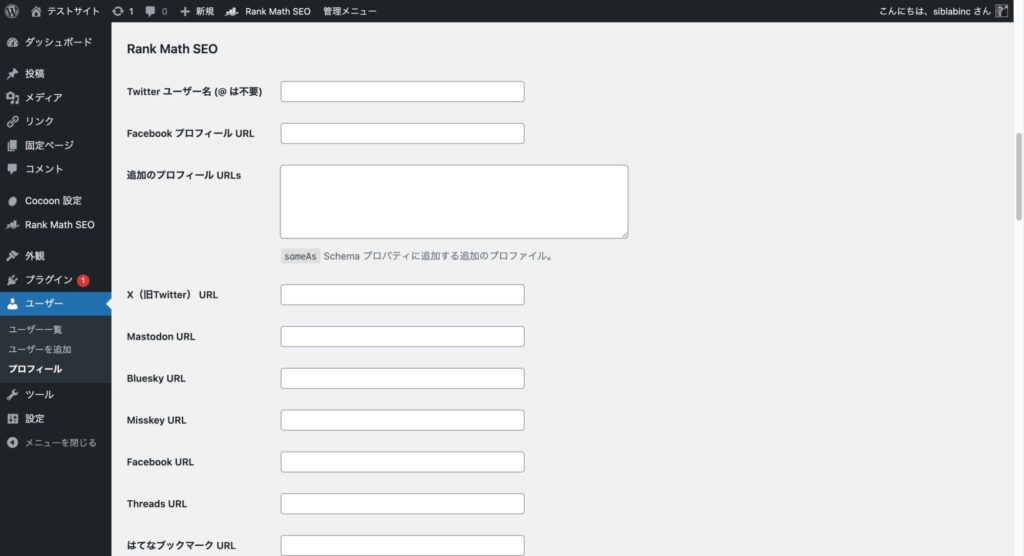This screenshot has height=556, width=1024.
Task: Click the Mastodon URL label
Action: (x=161, y=336)
